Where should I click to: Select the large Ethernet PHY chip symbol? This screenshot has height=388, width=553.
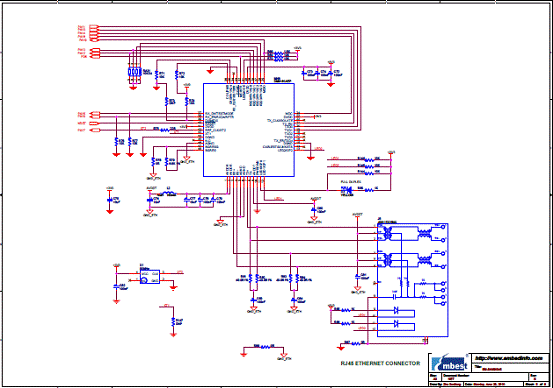tap(249, 130)
